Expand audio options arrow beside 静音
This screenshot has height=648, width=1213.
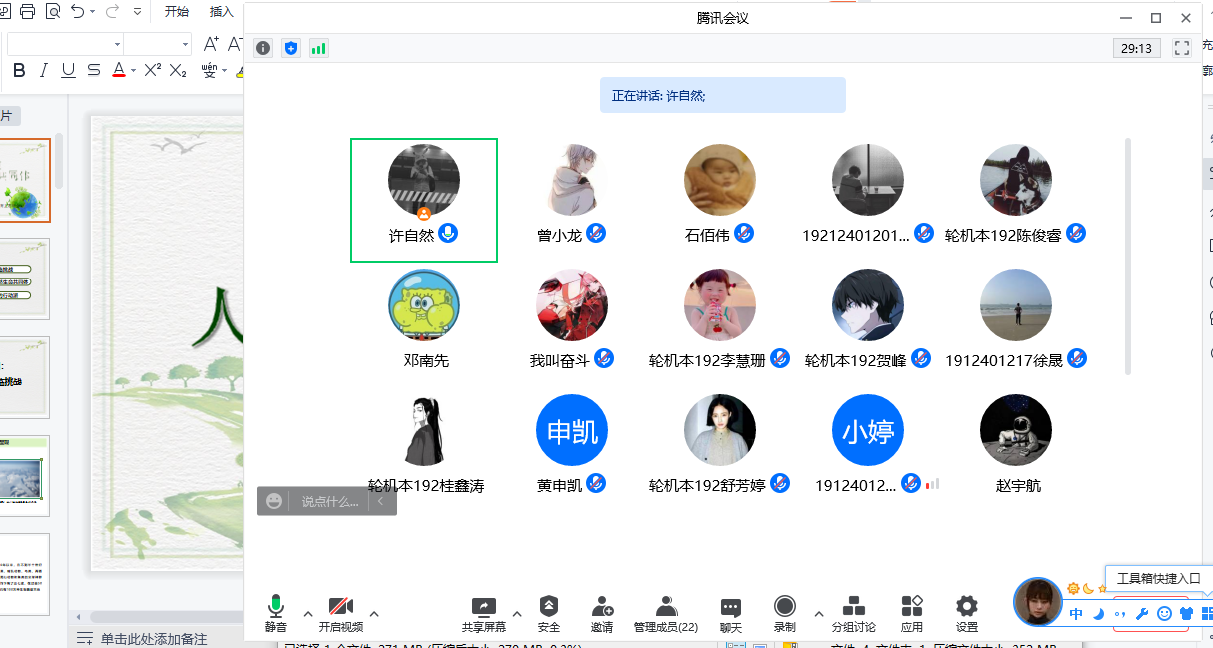[x=308, y=614]
